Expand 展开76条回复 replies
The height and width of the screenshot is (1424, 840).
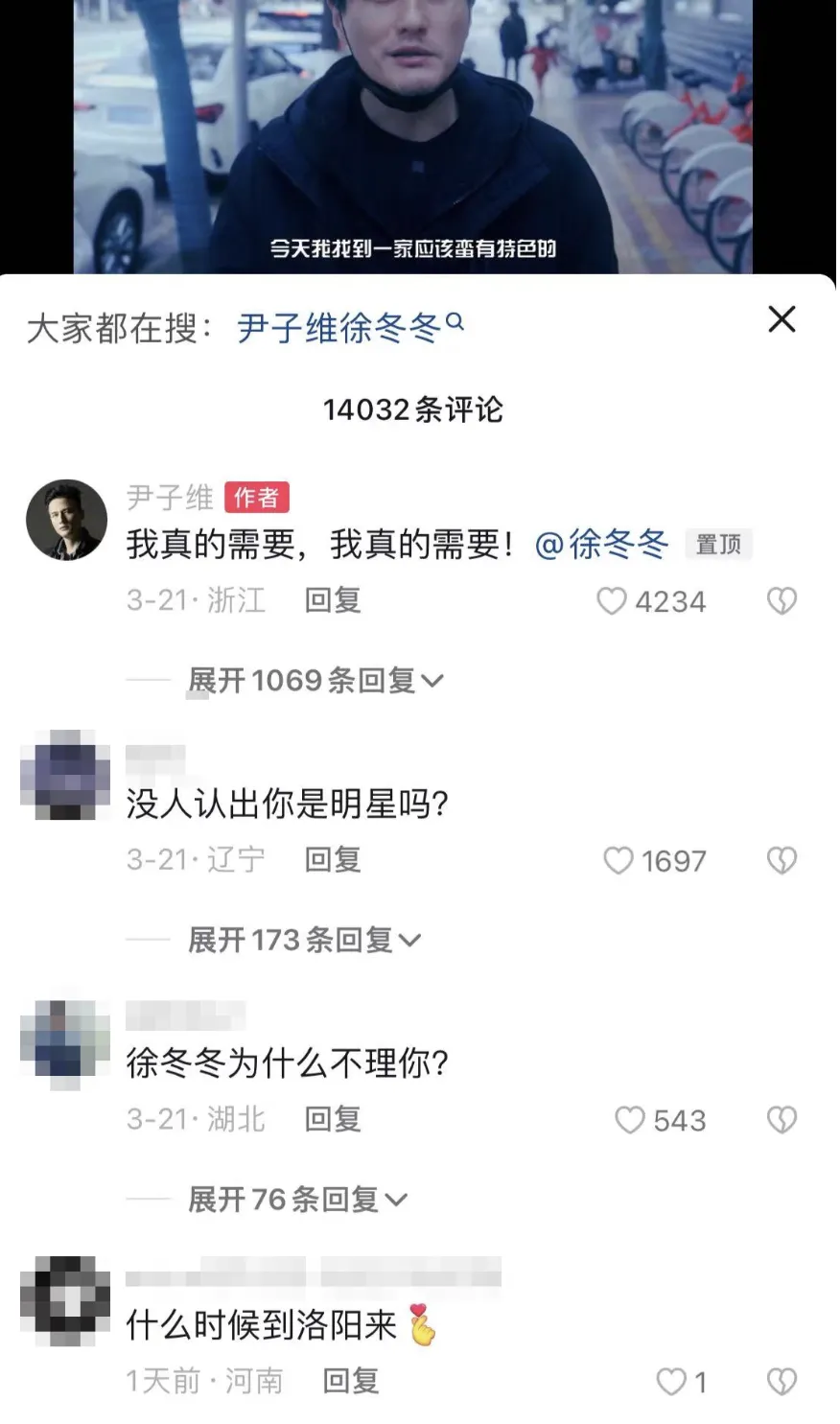[x=298, y=1199]
